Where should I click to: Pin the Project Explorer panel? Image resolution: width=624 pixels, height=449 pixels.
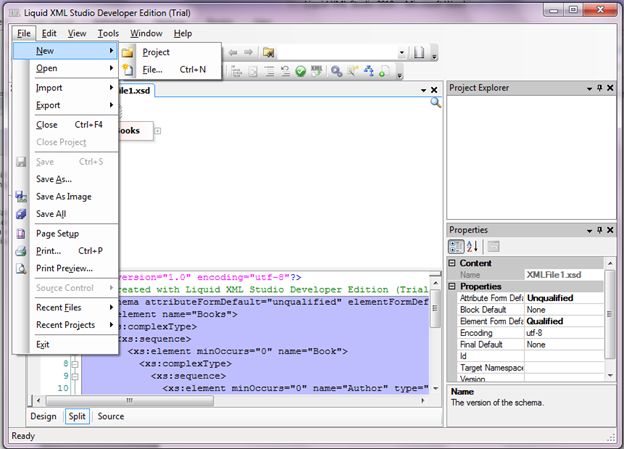point(599,88)
